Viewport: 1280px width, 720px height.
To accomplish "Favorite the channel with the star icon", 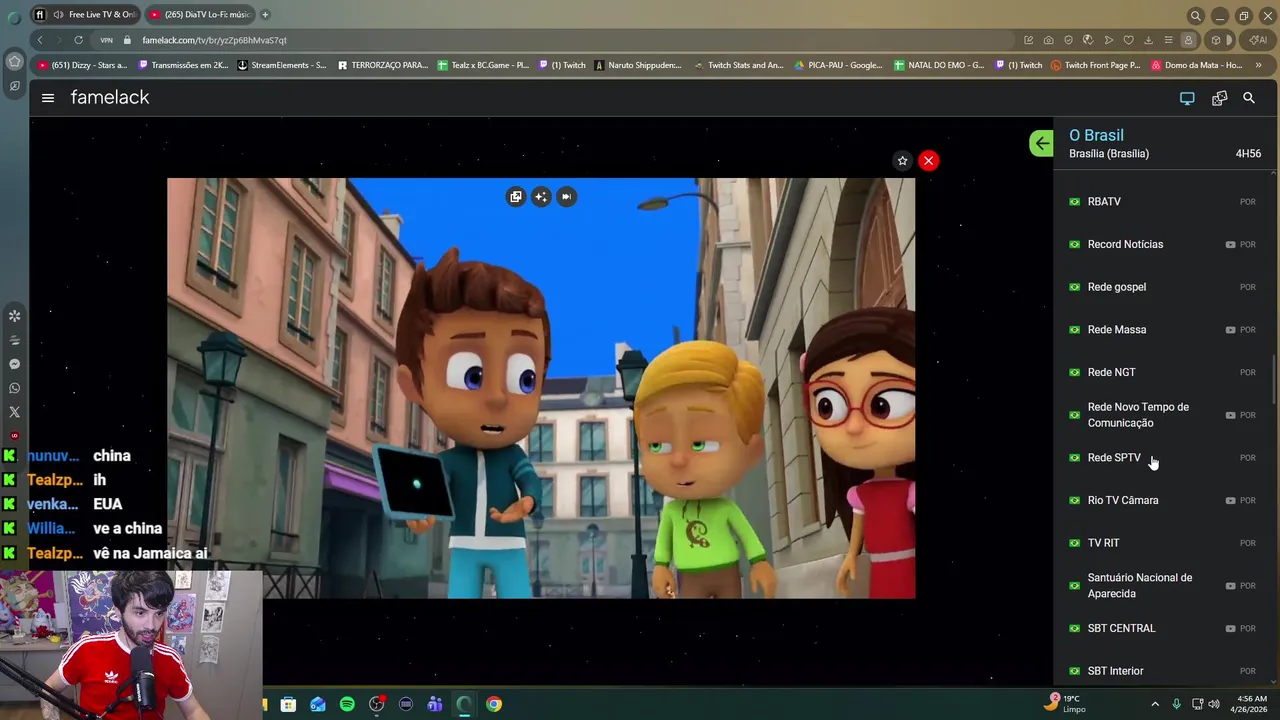I will tap(902, 161).
